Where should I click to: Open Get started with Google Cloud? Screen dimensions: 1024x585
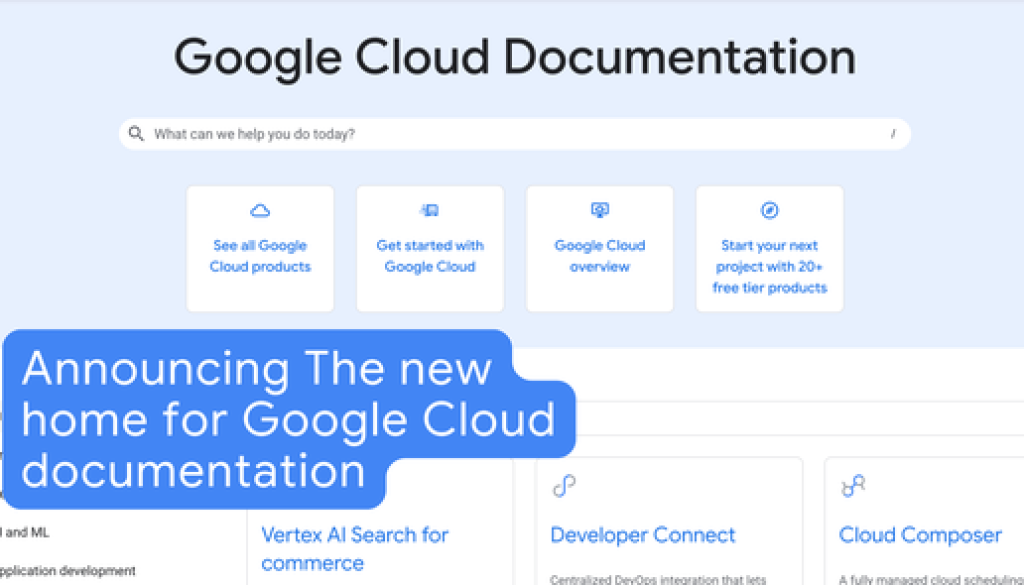click(429, 256)
